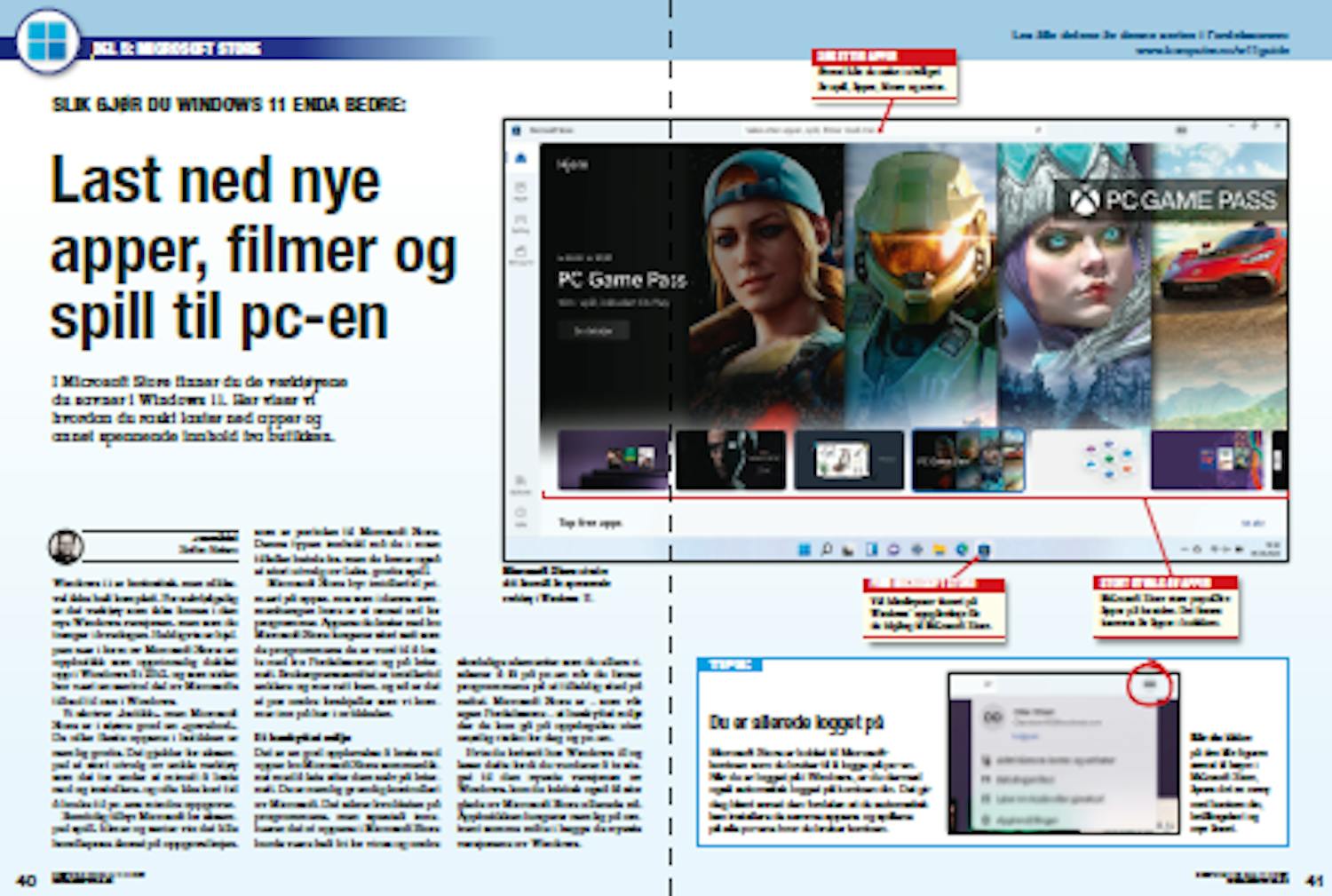The width and height of the screenshot is (1332, 896).
Task: Choose the redeem code or gift card entry
Action: (x=1044, y=797)
